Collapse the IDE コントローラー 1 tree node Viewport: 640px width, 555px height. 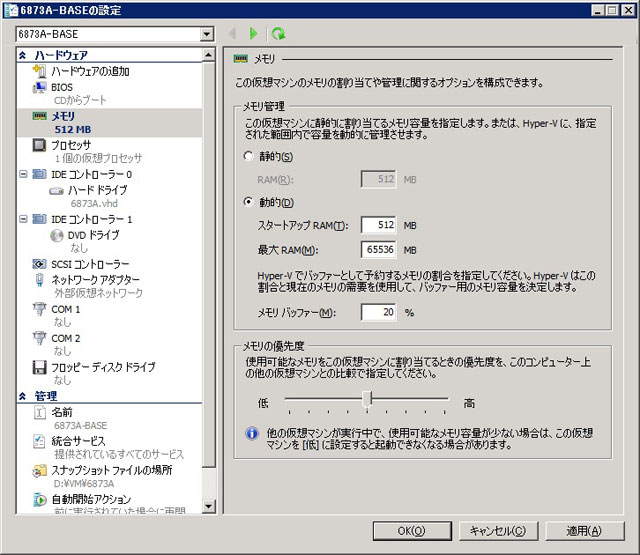coord(24,219)
